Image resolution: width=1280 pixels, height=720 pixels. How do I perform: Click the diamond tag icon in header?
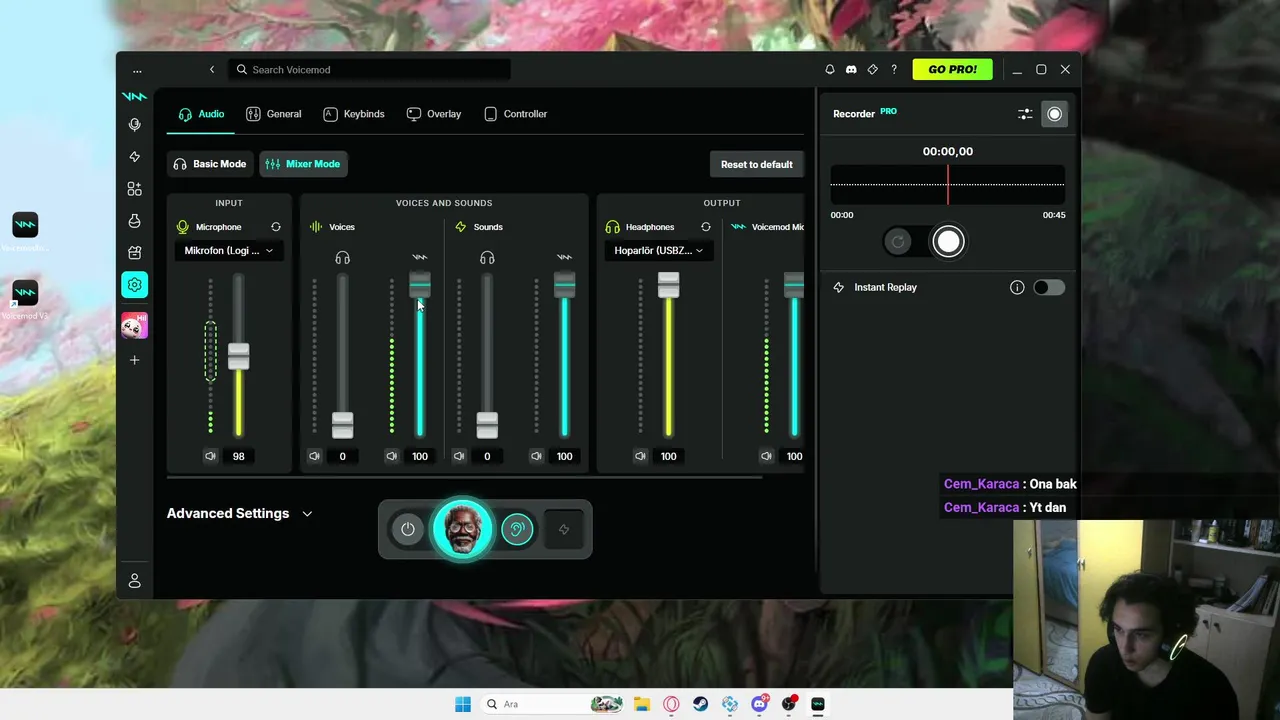click(873, 70)
